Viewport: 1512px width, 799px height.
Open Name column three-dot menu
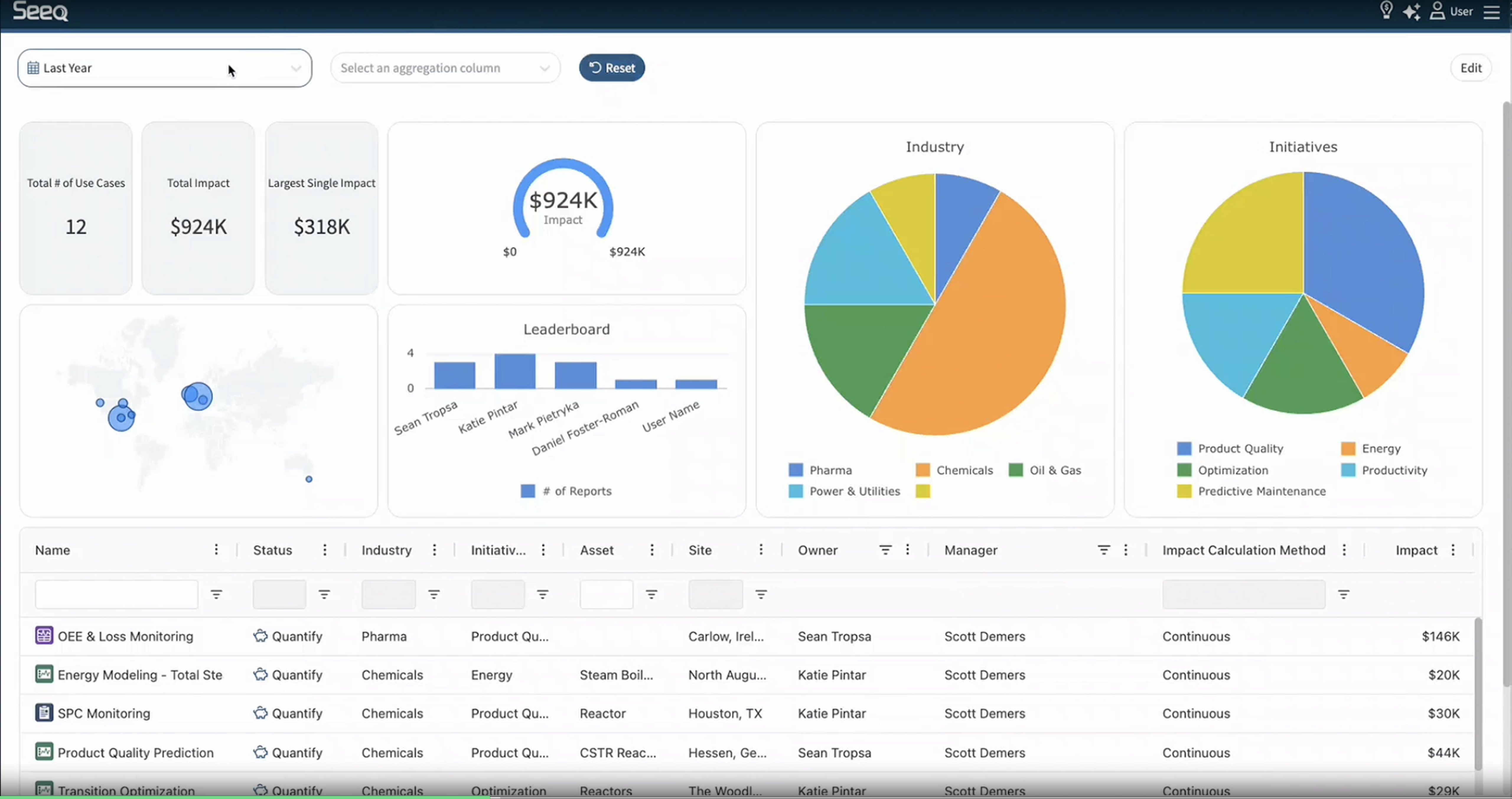click(x=216, y=549)
